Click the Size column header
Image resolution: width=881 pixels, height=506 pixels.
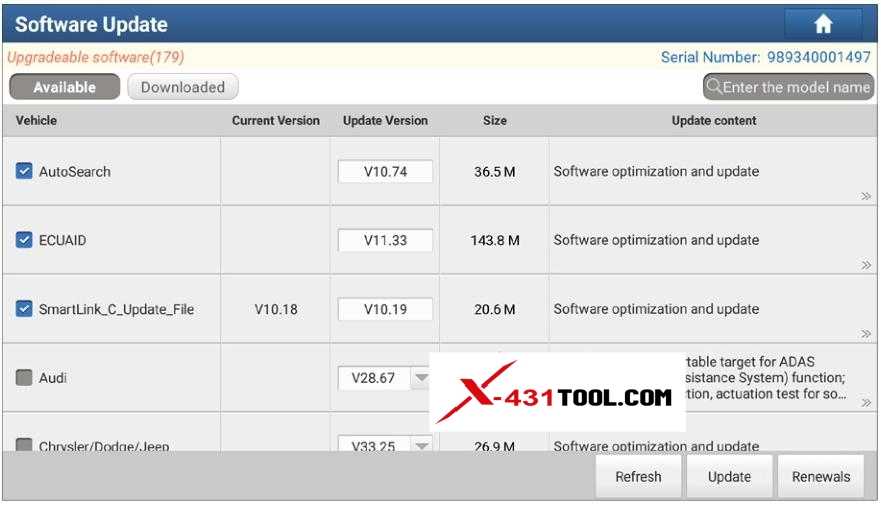coord(494,120)
